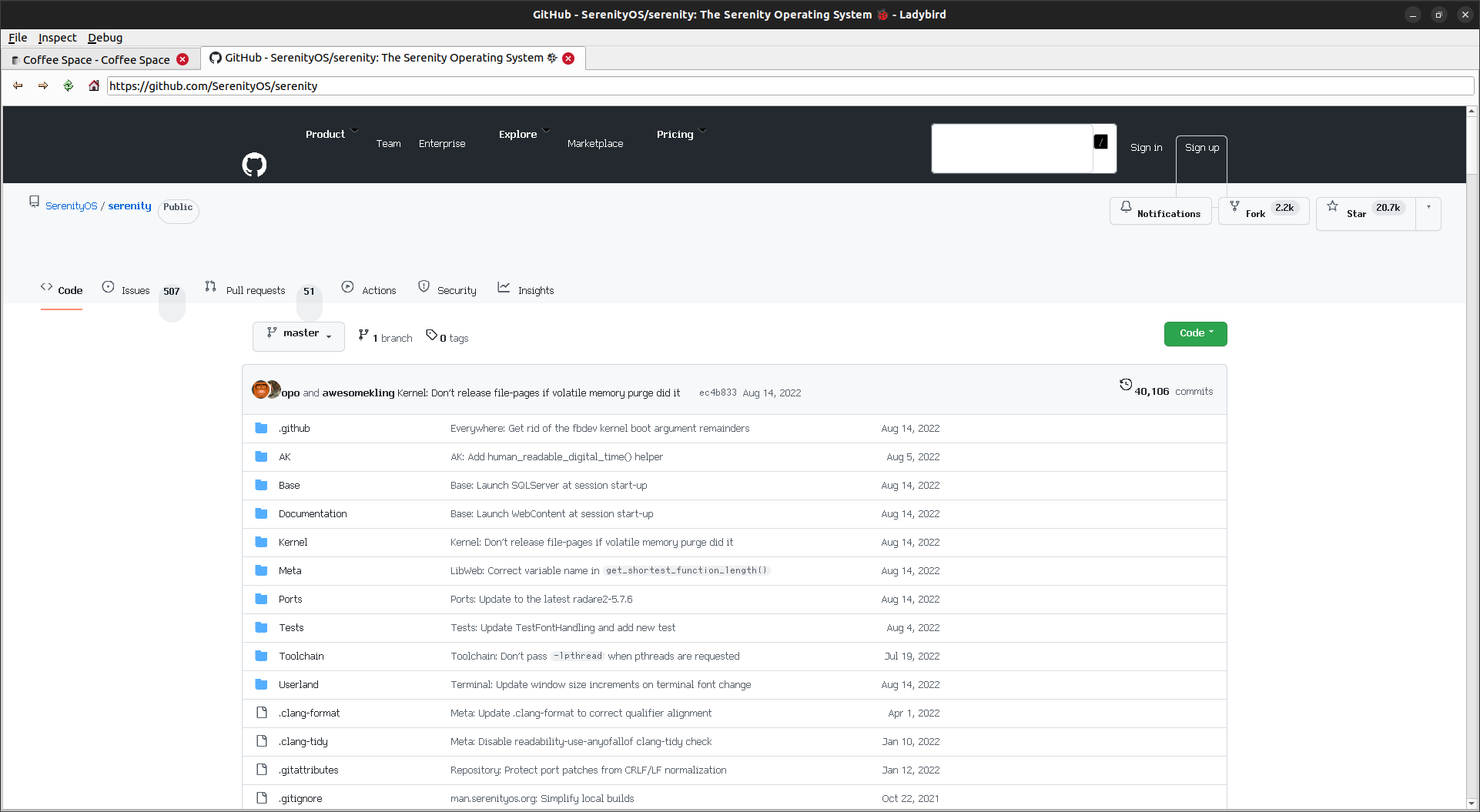This screenshot has height=812, width=1480.
Task: Click the committer avatar images
Action: pos(266,389)
